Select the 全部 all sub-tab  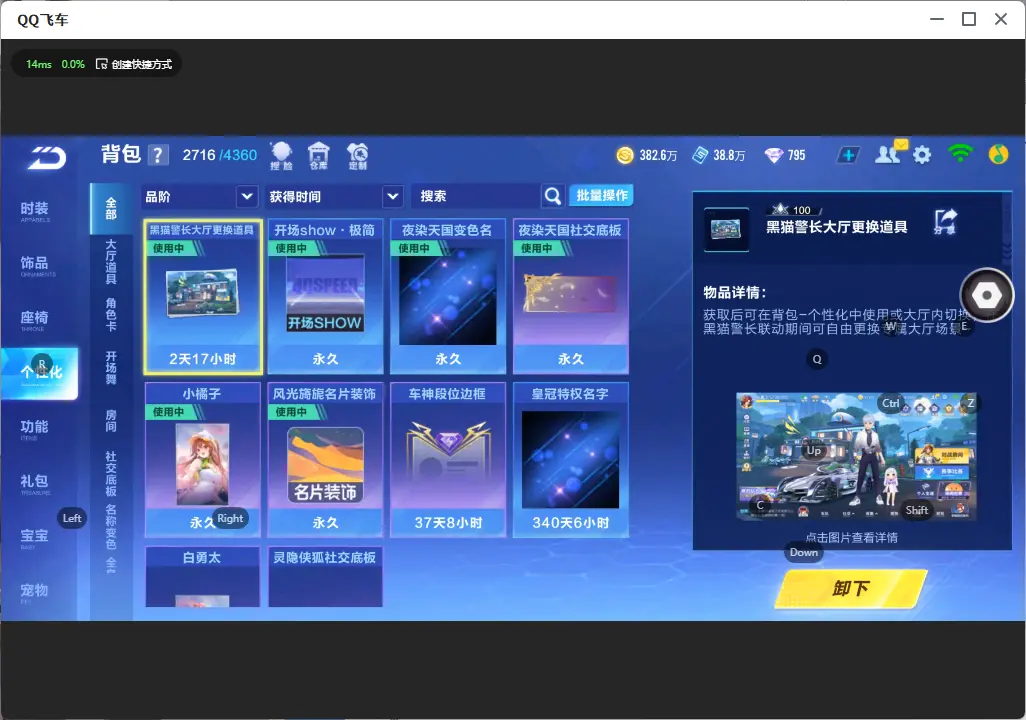click(111, 209)
